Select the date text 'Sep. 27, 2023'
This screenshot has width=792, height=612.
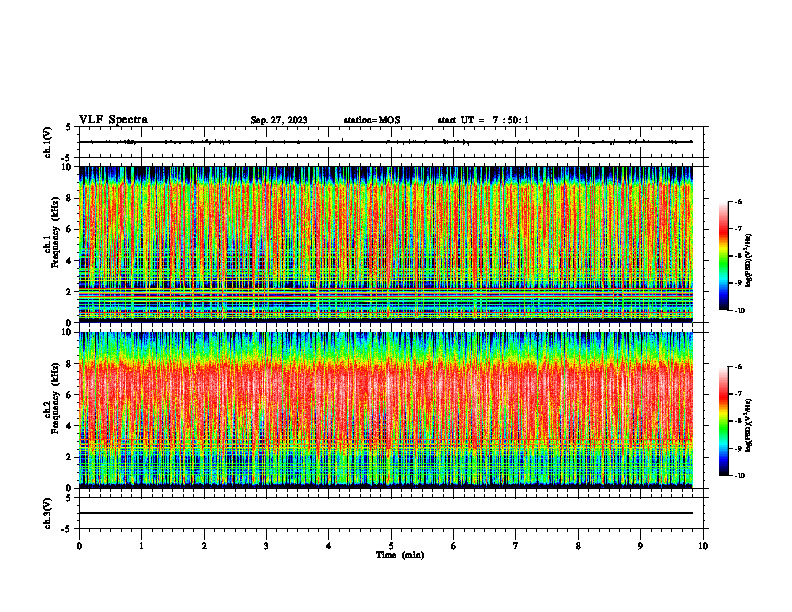click(x=279, y=120)
